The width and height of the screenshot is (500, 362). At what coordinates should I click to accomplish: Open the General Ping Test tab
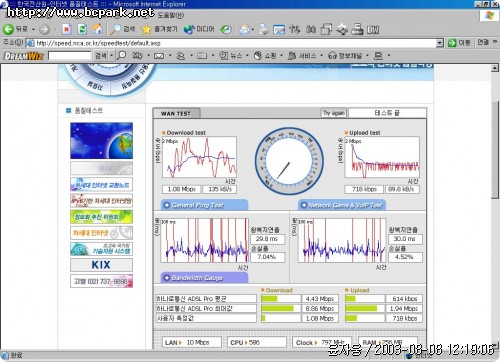[204, 205]
